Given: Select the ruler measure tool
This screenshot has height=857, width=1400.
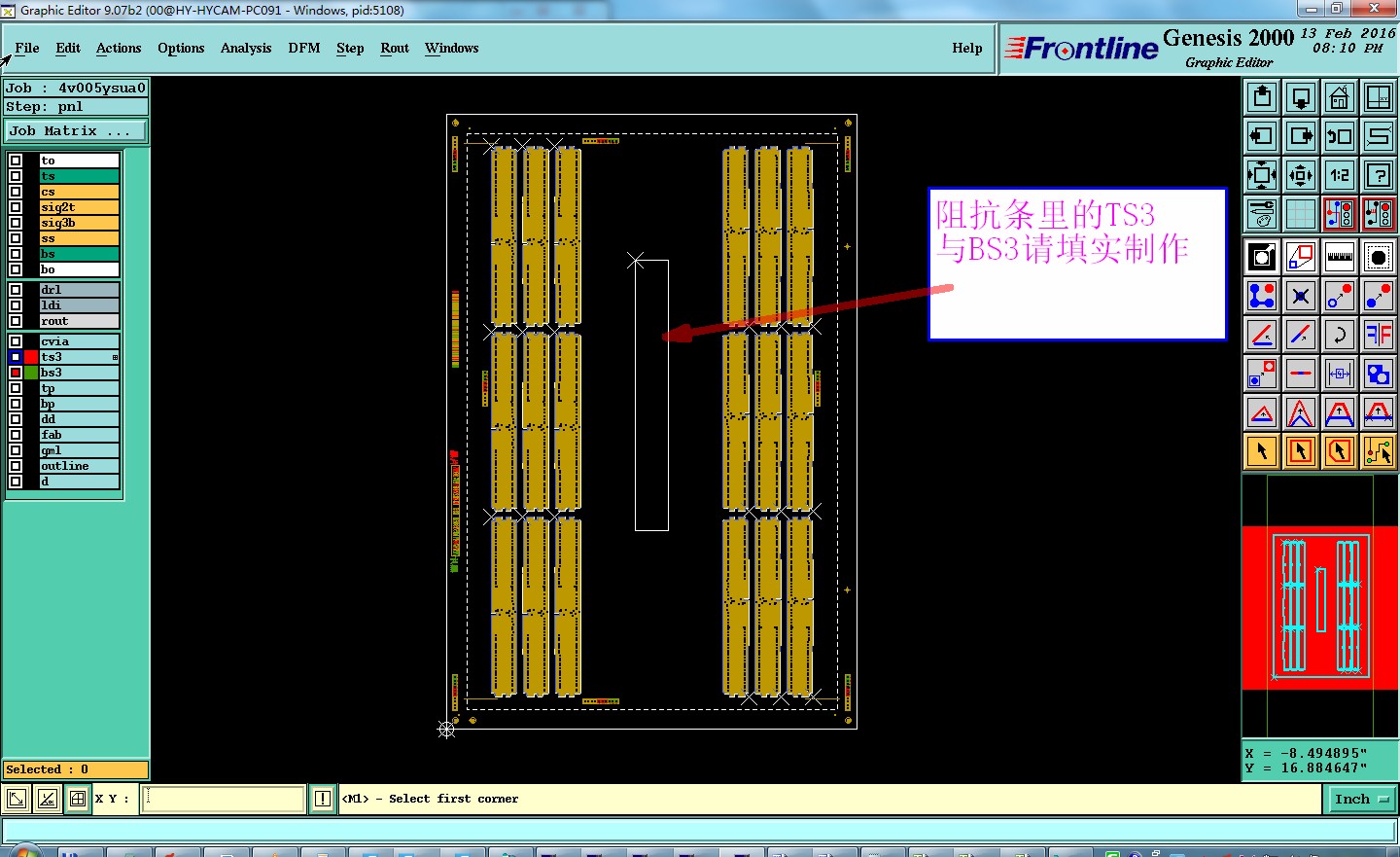Looking at the screenshot, I should pos(1340,257).
